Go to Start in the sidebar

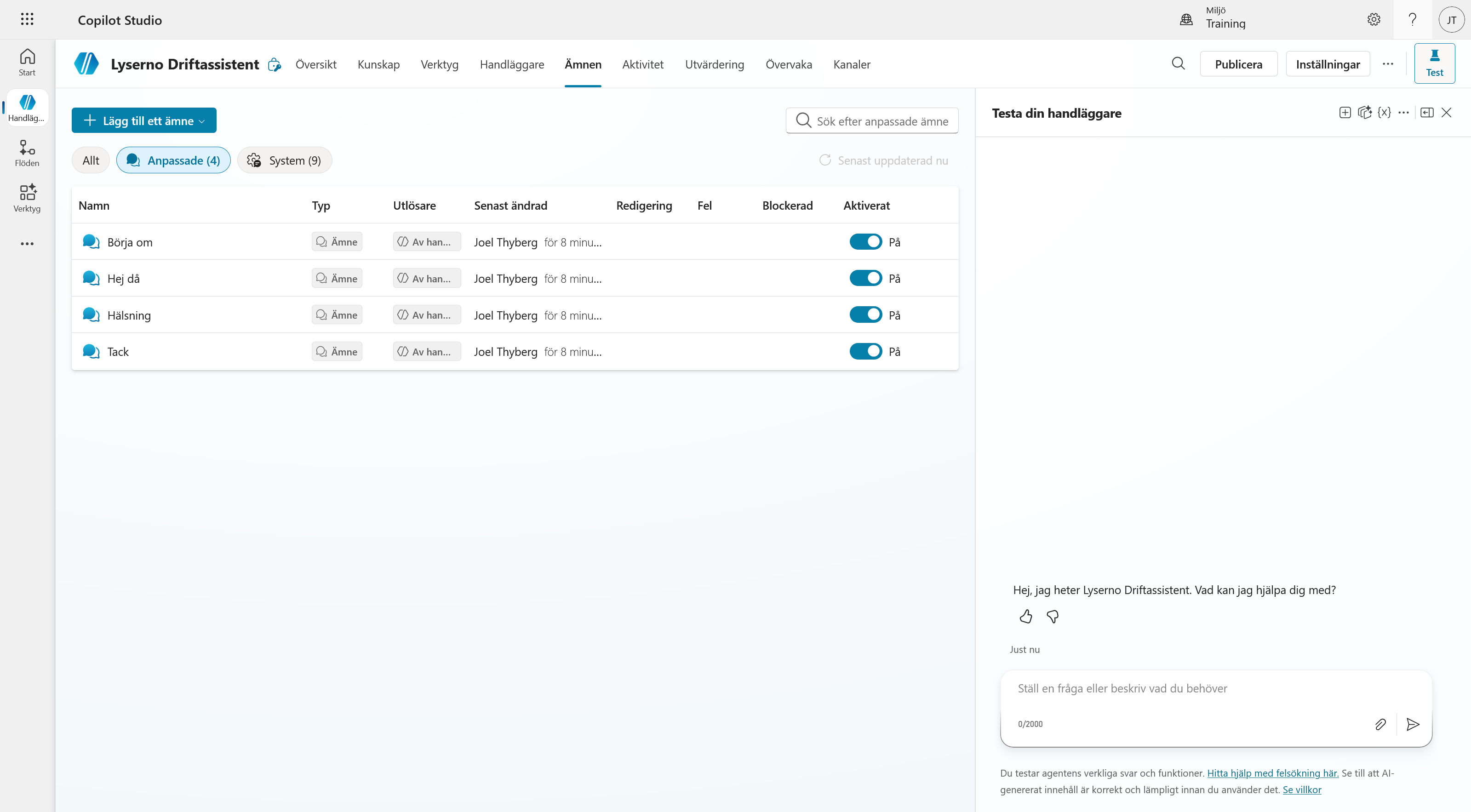tap(27, 62)
